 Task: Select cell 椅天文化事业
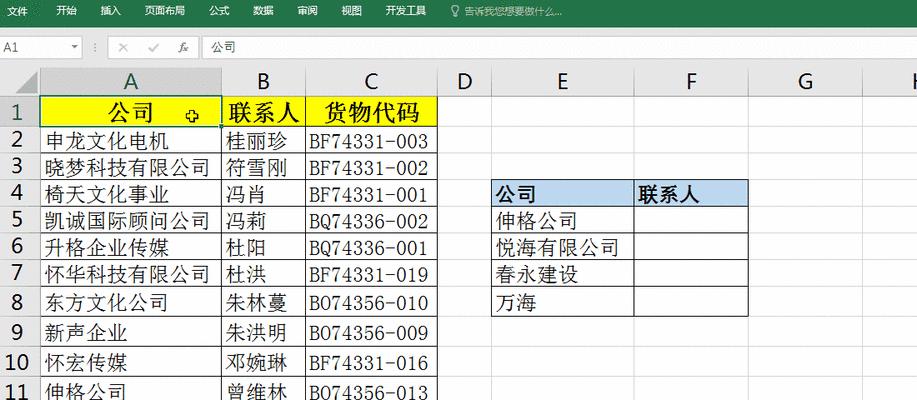point(131,194)
